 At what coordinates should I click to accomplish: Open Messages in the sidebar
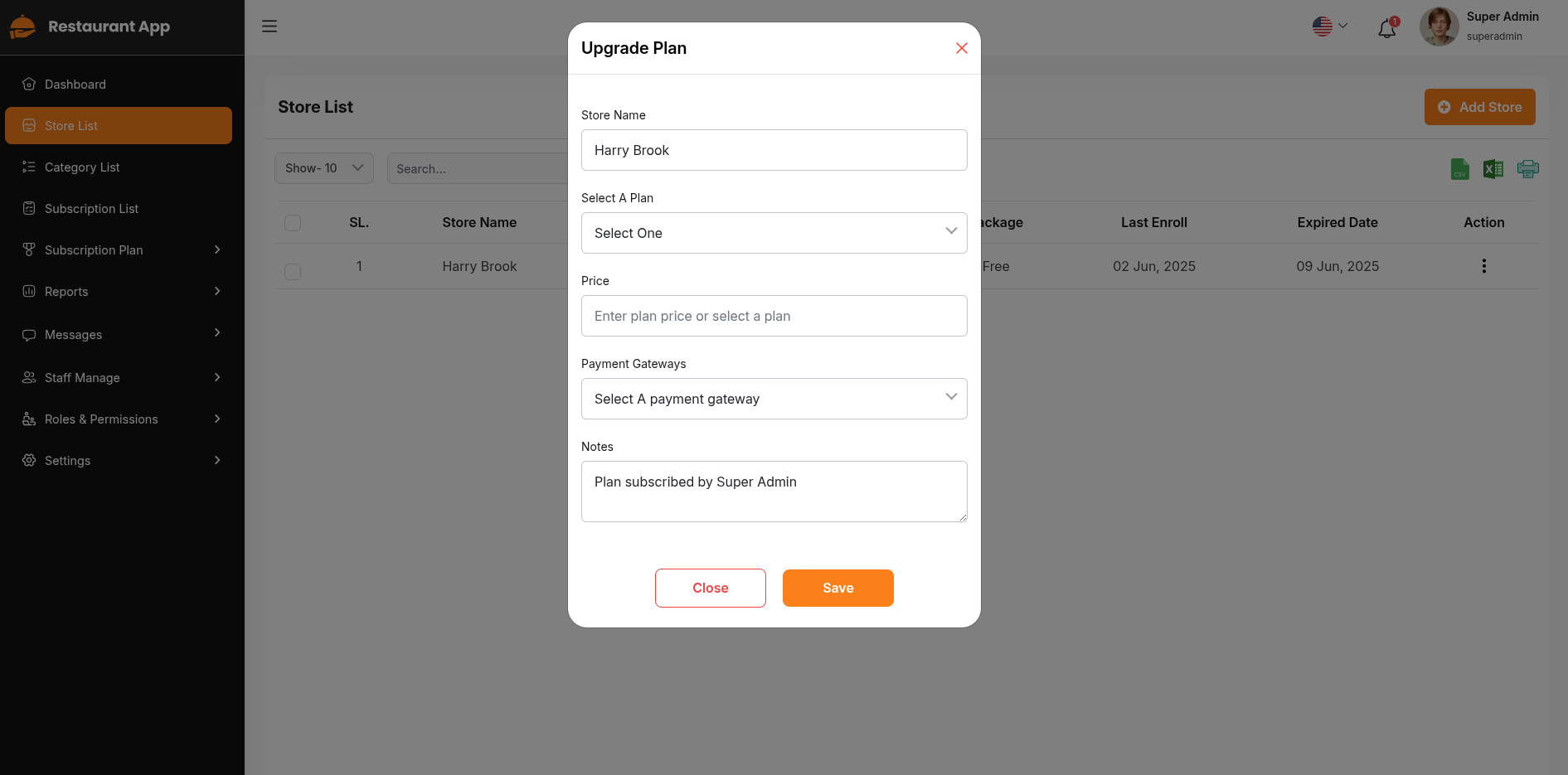pyautogui.click(x=119, y=334)
